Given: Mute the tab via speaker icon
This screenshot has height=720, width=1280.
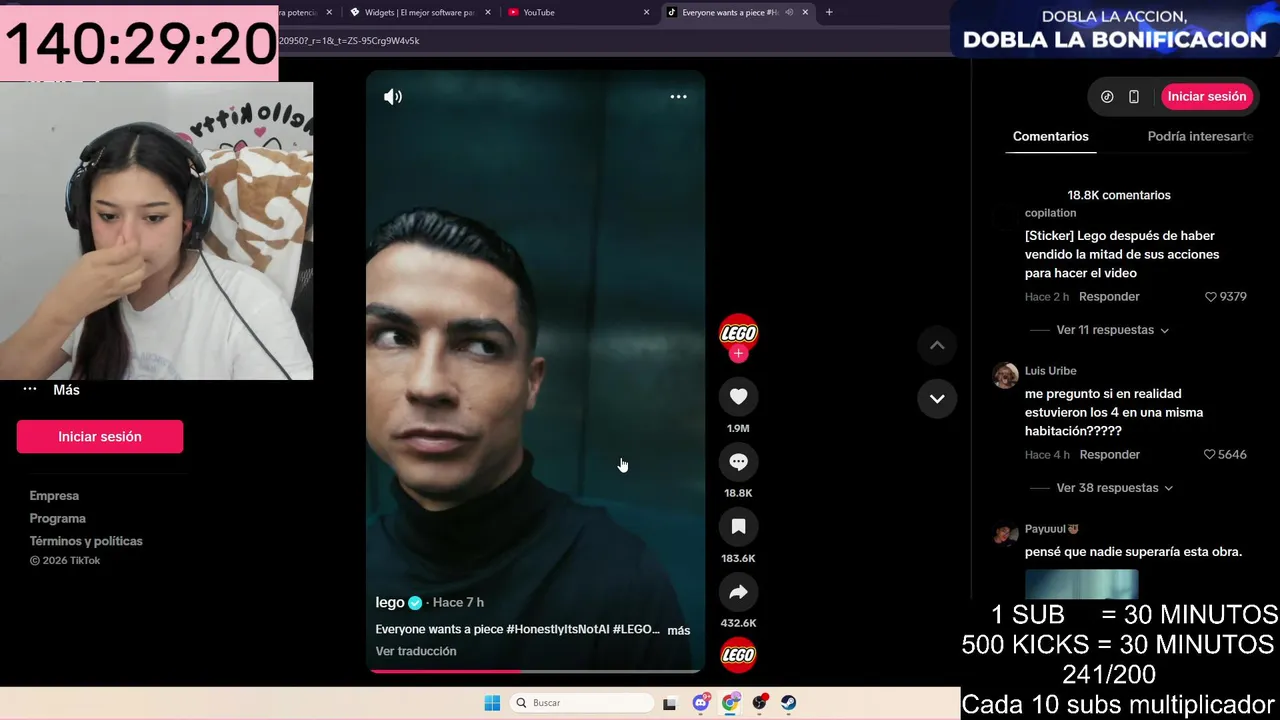Looking at the screenshot, I should tap(789, 12).
